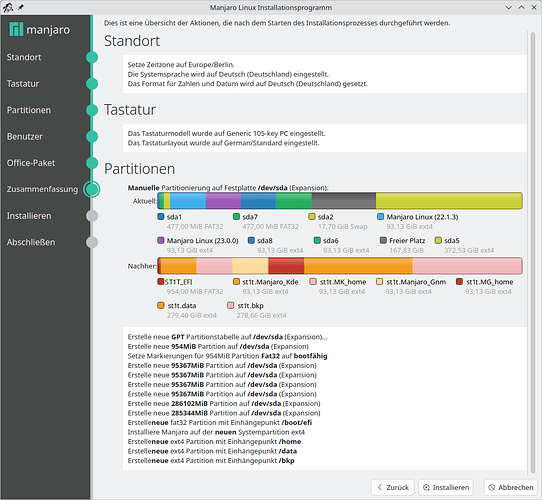Click the Freier Platz gray swatch
542x500 pixels.
(383, 240)
